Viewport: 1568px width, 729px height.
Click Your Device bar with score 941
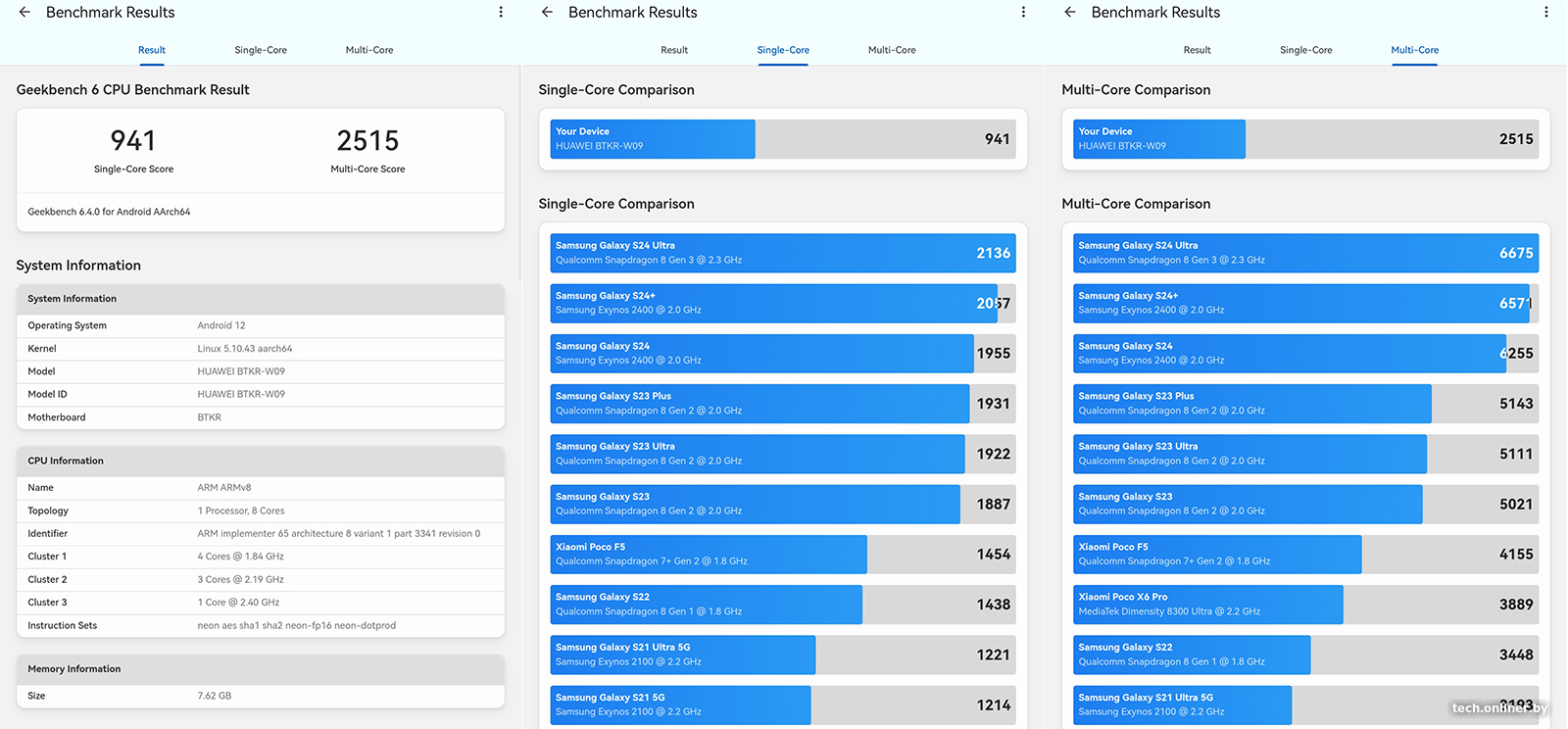pos(783,139)
